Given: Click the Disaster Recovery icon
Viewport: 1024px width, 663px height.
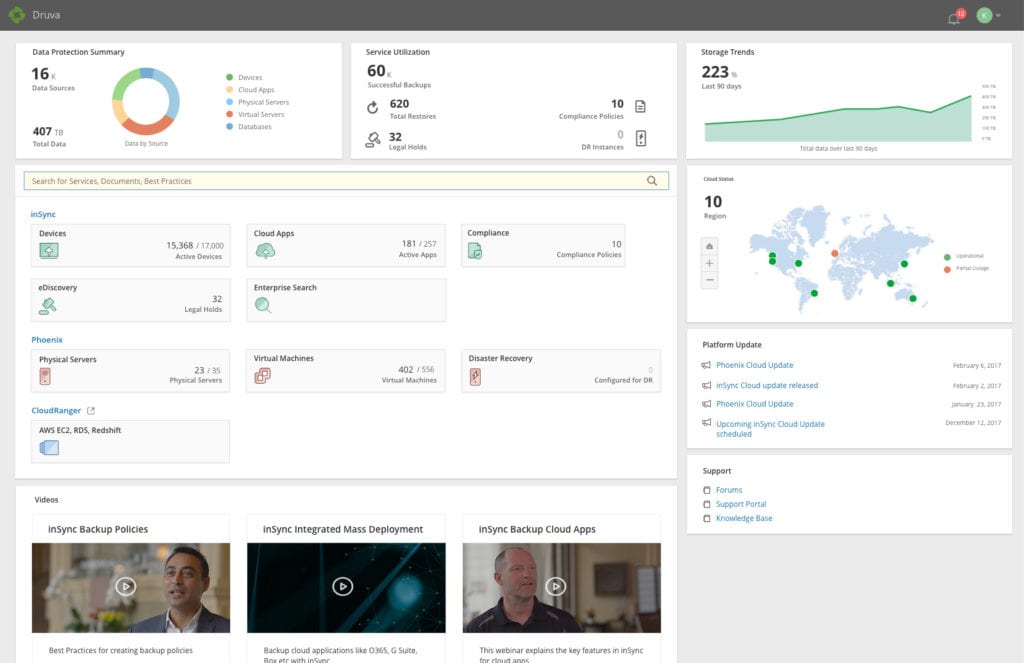Looking at the screenshot, I should click(475, 376).
